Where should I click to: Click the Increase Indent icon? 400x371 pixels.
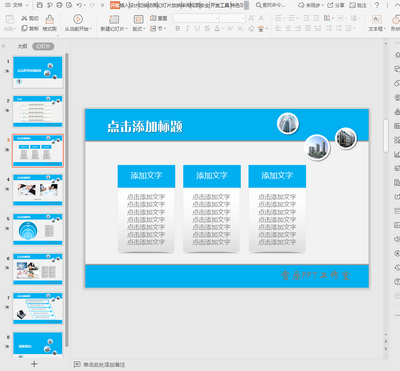316,18
